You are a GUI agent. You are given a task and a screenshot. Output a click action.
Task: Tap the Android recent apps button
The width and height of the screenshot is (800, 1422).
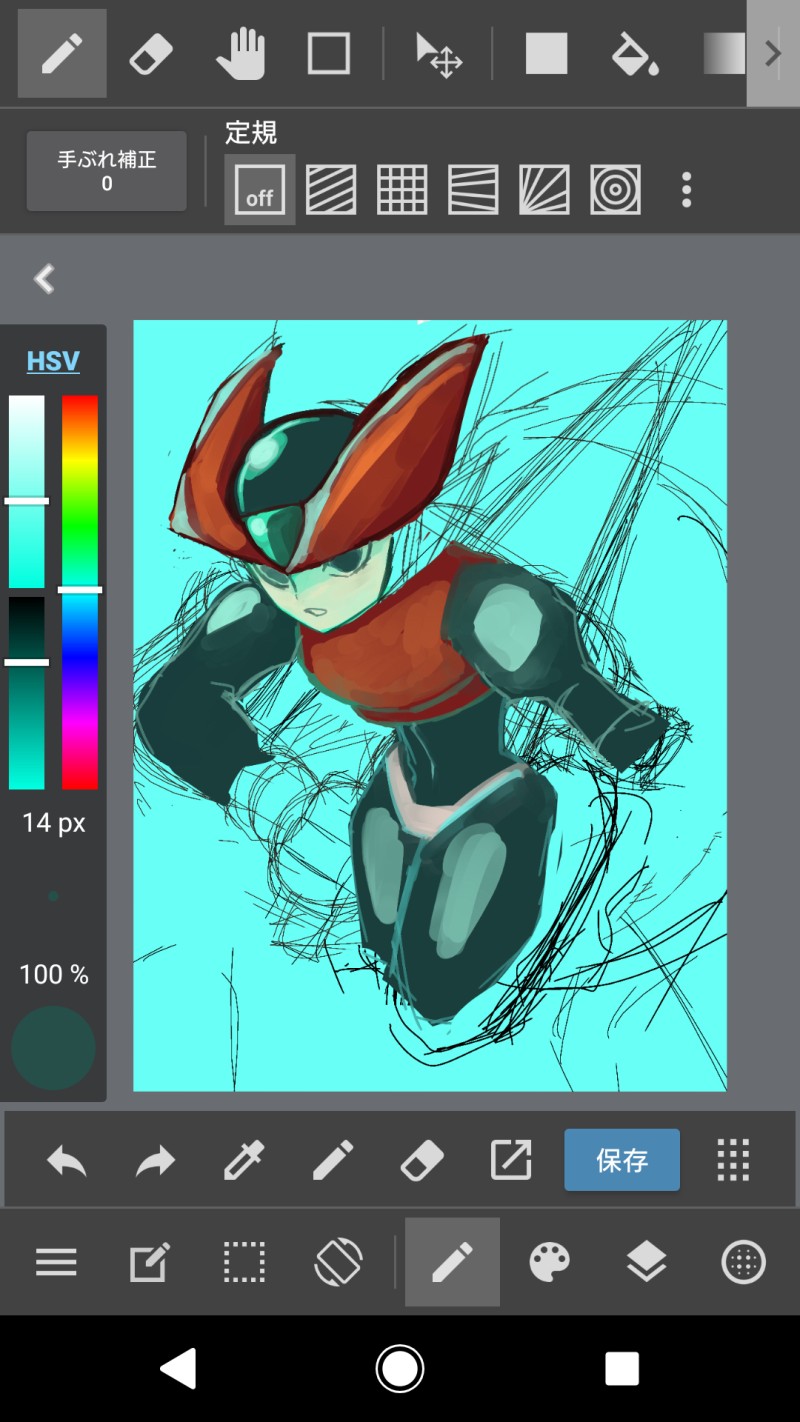pyautogui.click(x=622, y=1368)
